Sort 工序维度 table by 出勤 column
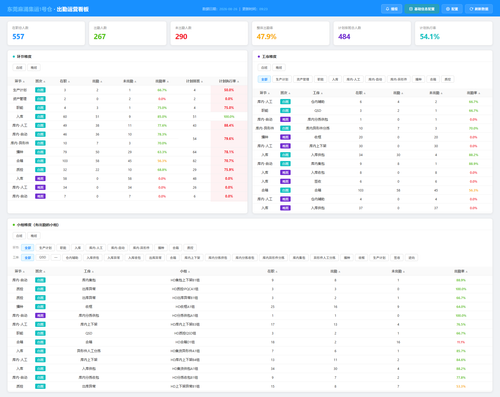This screenshot has height=397, width=500. click(398, 93)
